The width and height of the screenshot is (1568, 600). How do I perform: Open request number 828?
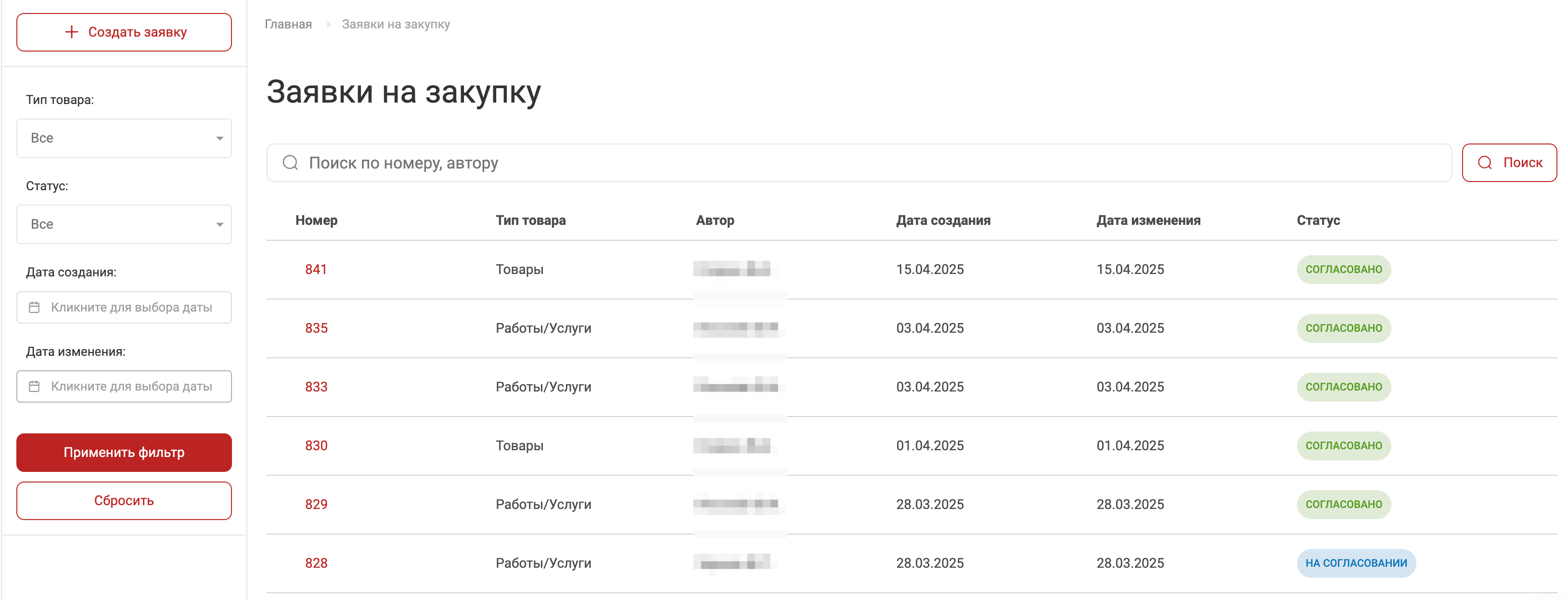point(316,563)
